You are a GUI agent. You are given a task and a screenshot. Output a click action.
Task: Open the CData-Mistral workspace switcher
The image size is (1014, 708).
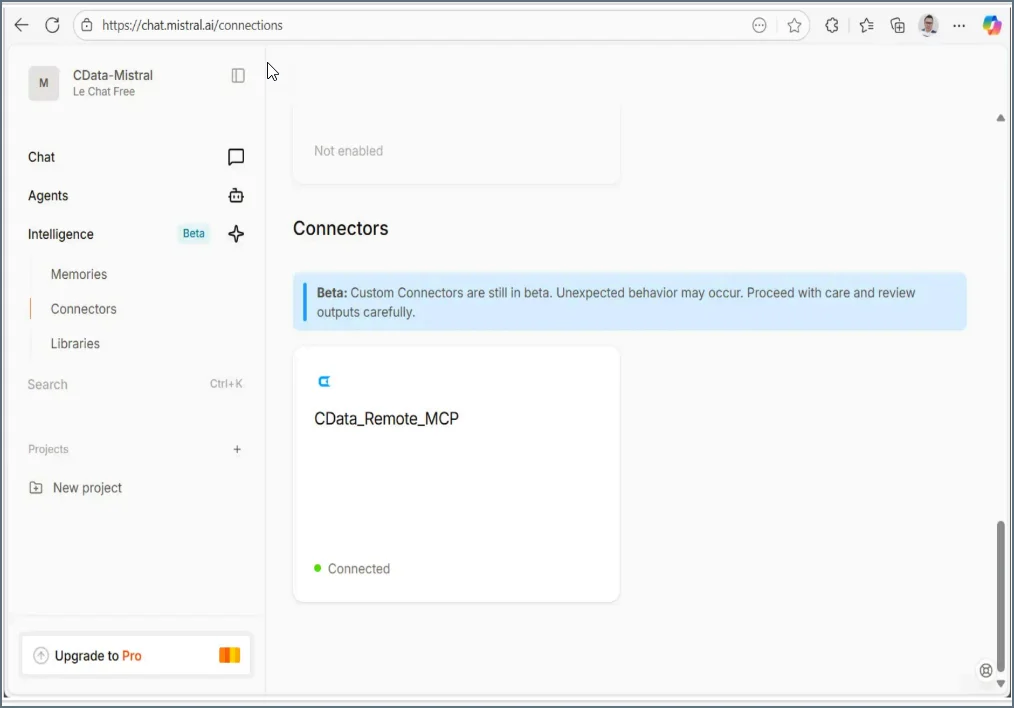(x=113, y=83)
